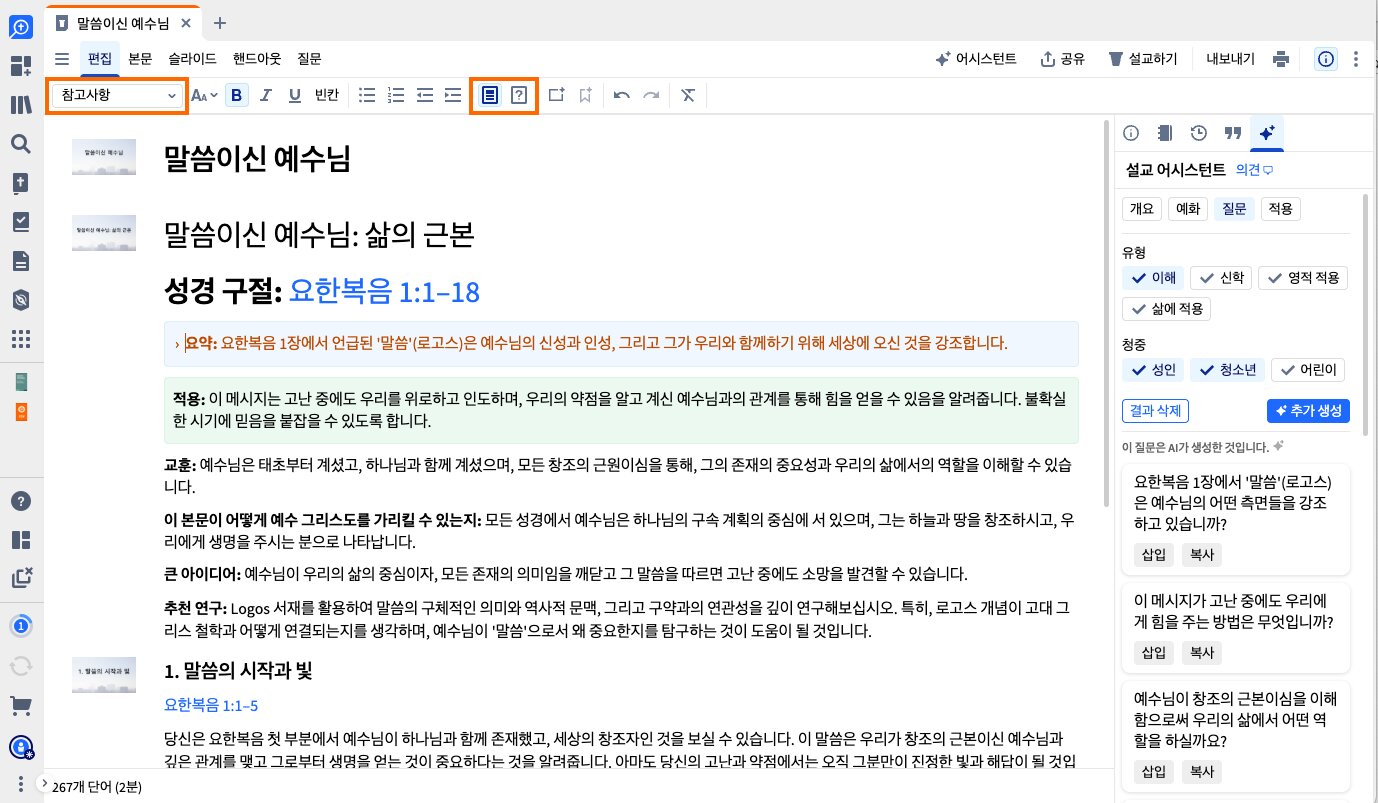Open the 의견 feedback link
The width and height of the screenshot is (1378, 803).
1254,170
